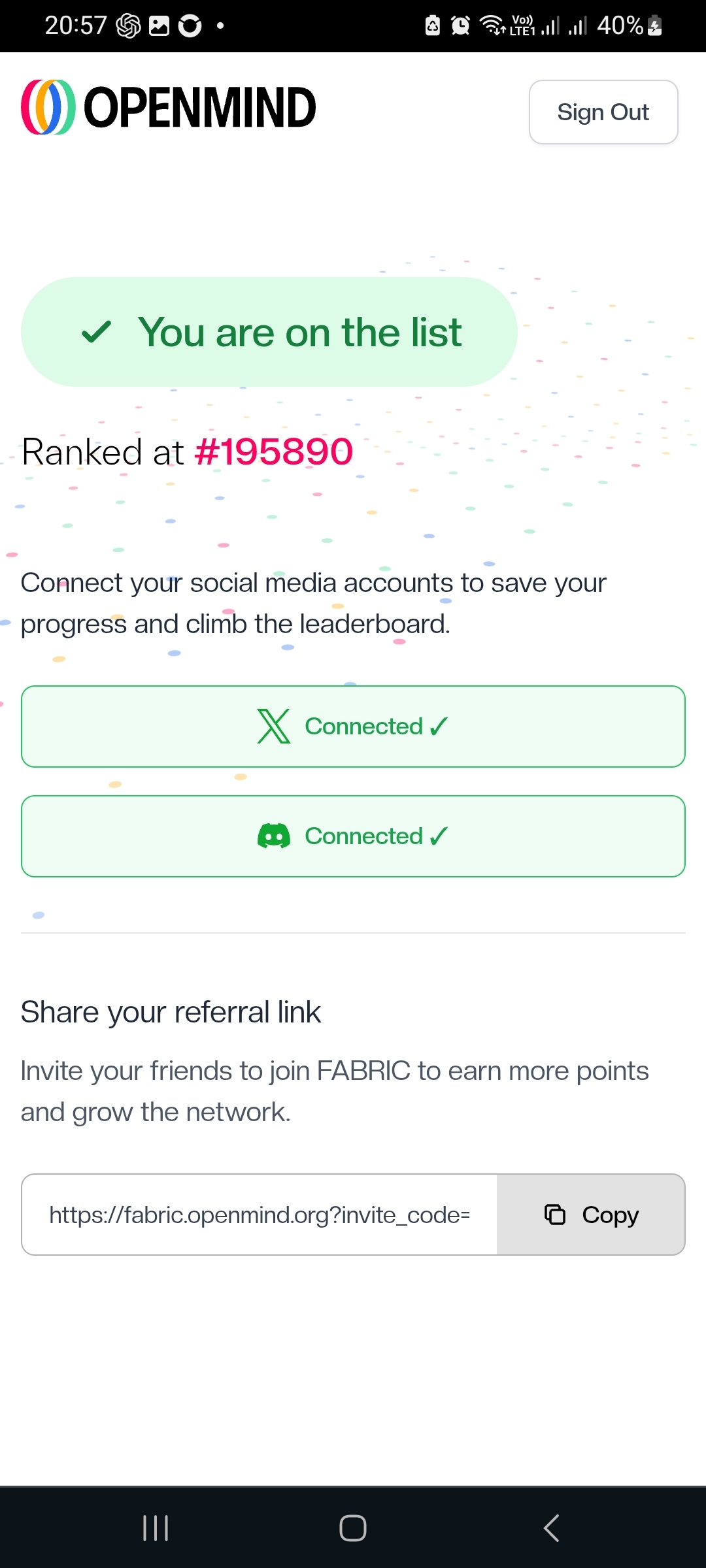Click the rank number #195890
Screen dimensions: 706x1568
[x=274, y=451]
